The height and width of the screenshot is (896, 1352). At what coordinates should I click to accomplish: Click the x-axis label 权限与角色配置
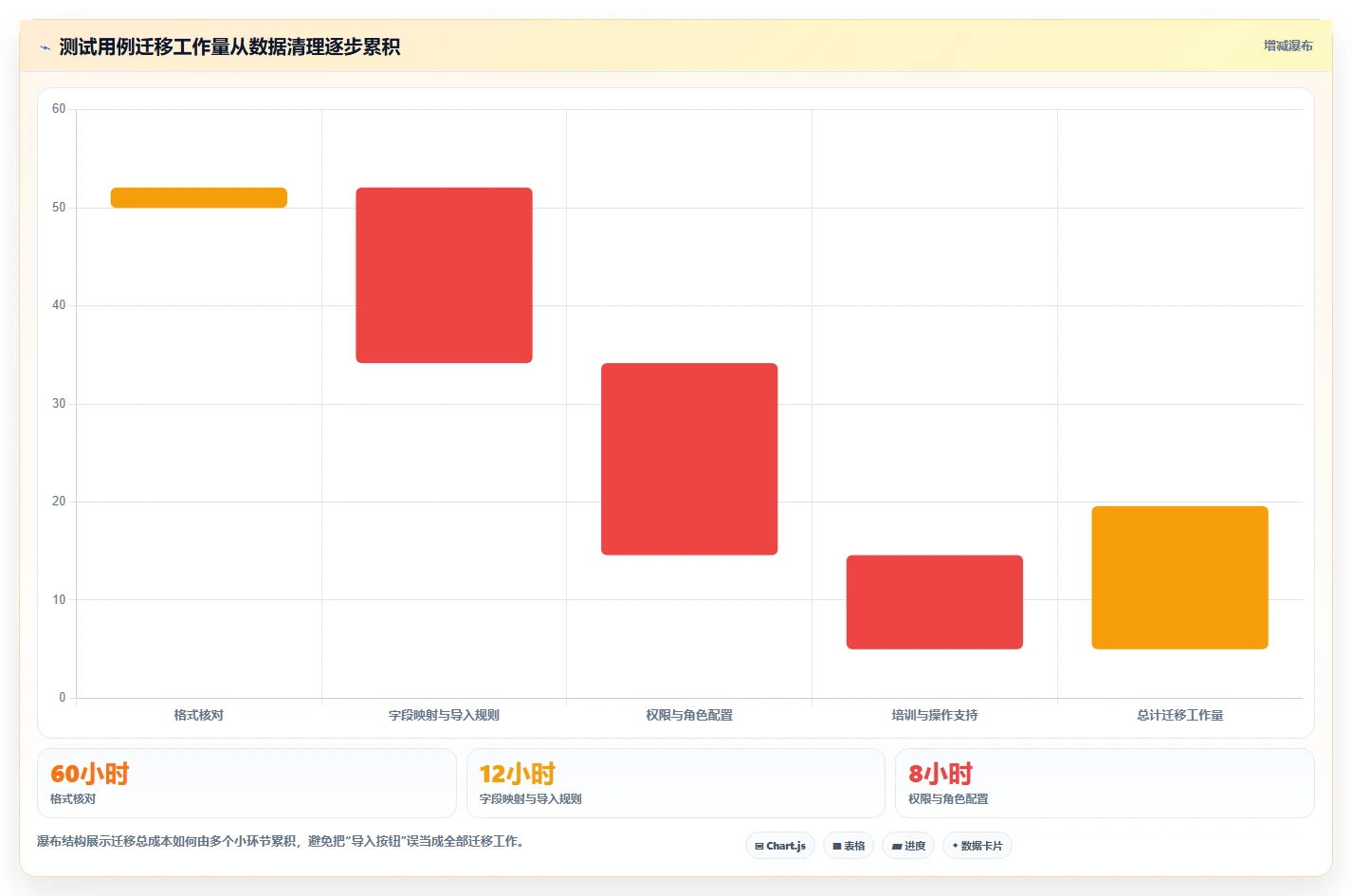coord(689,715)
